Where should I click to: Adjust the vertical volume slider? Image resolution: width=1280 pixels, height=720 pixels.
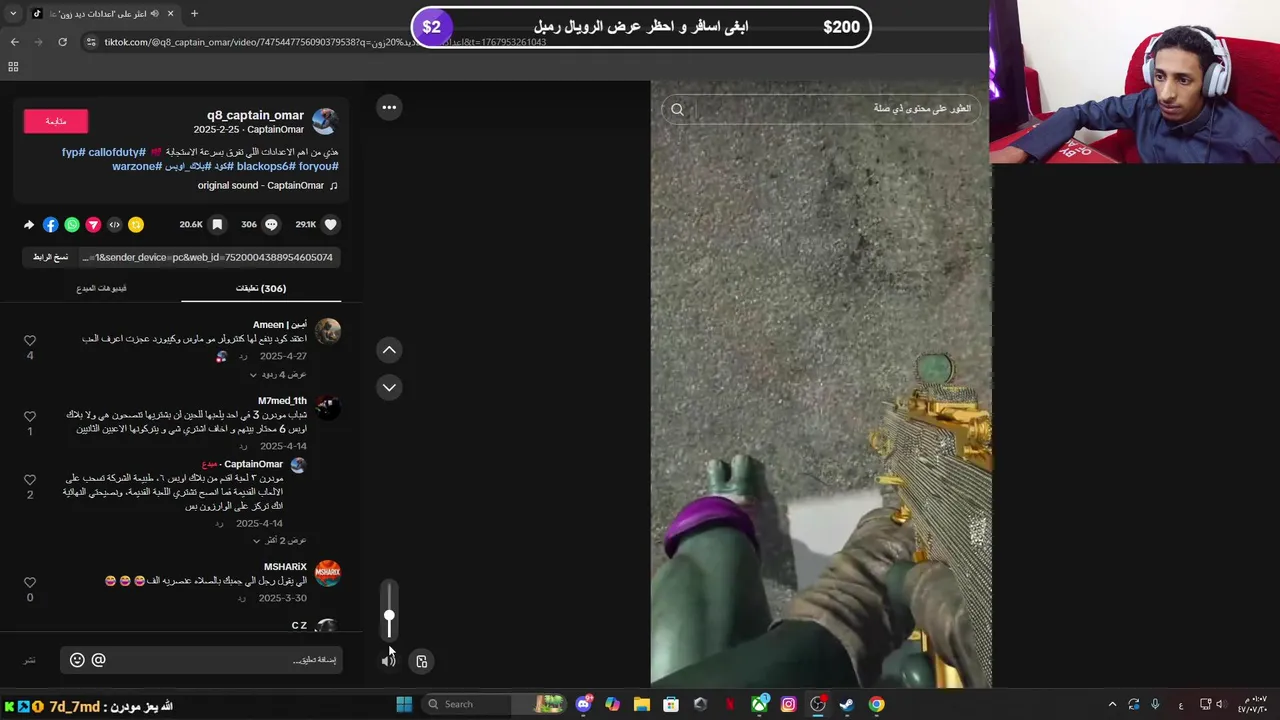(x=389, y=611)
